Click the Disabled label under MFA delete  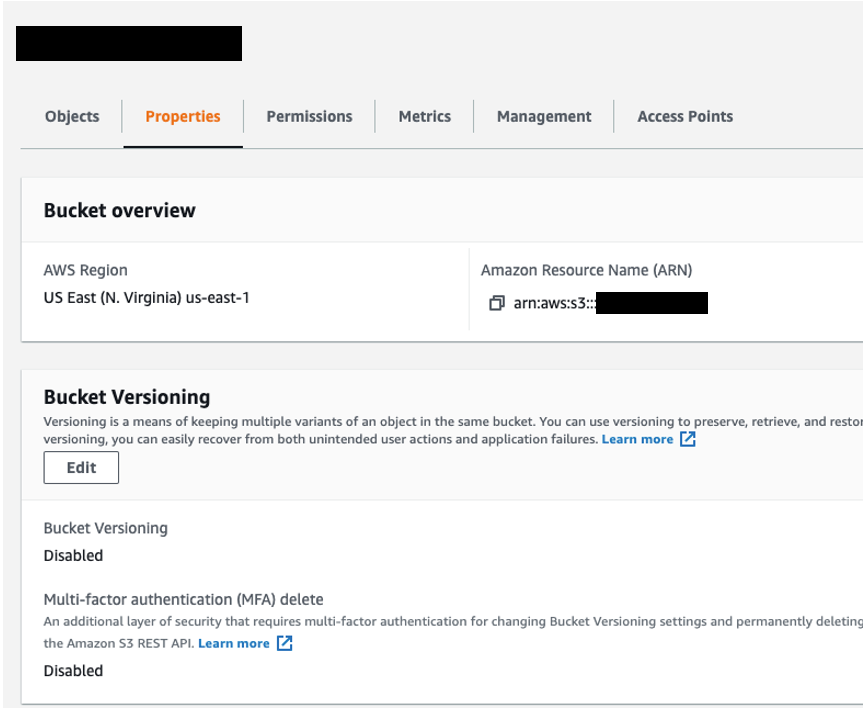72,670
